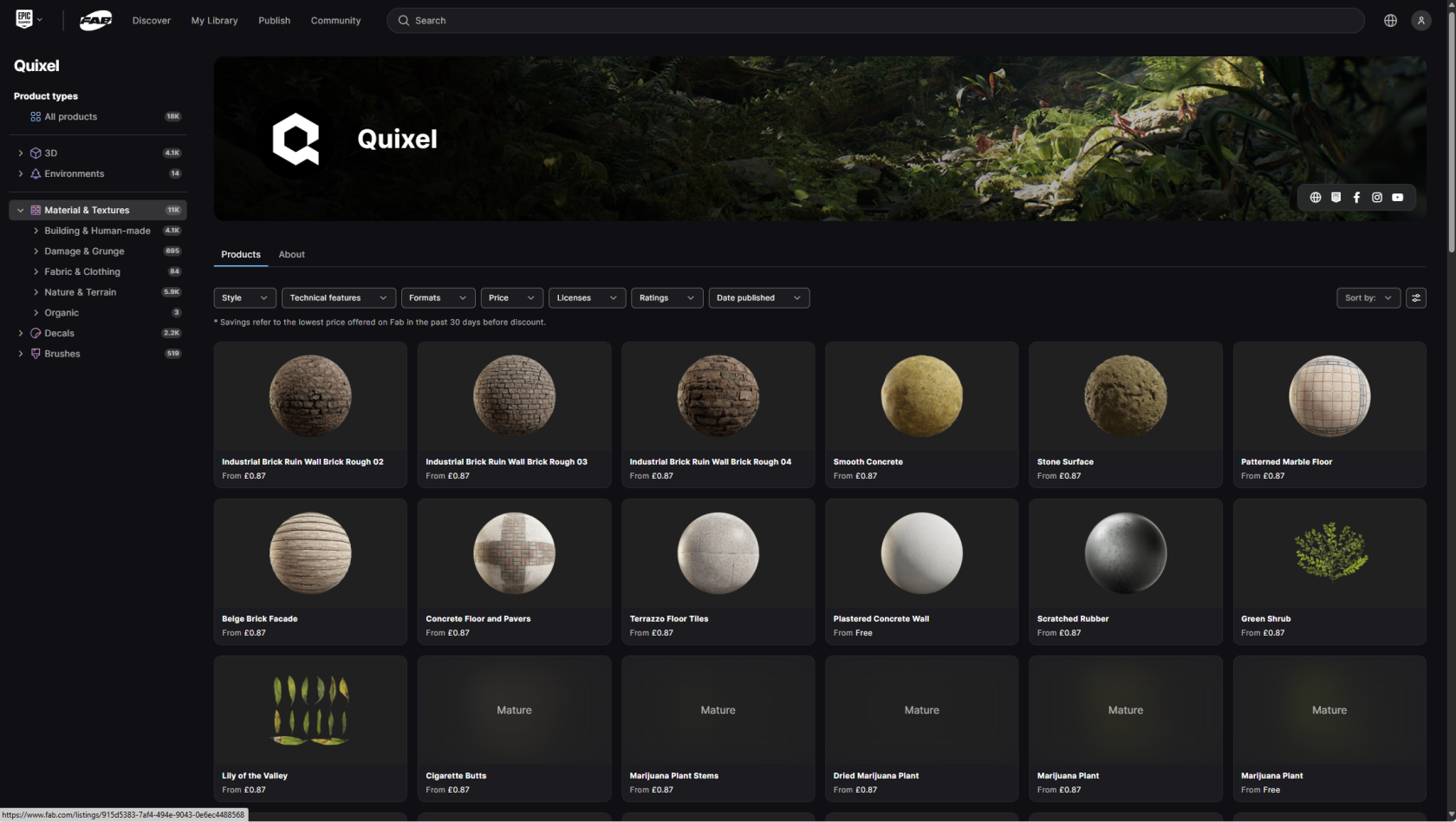Expand Fabric & Clothing subcategory
Screen dimensions: 1456x822
[x=36, y=271]
